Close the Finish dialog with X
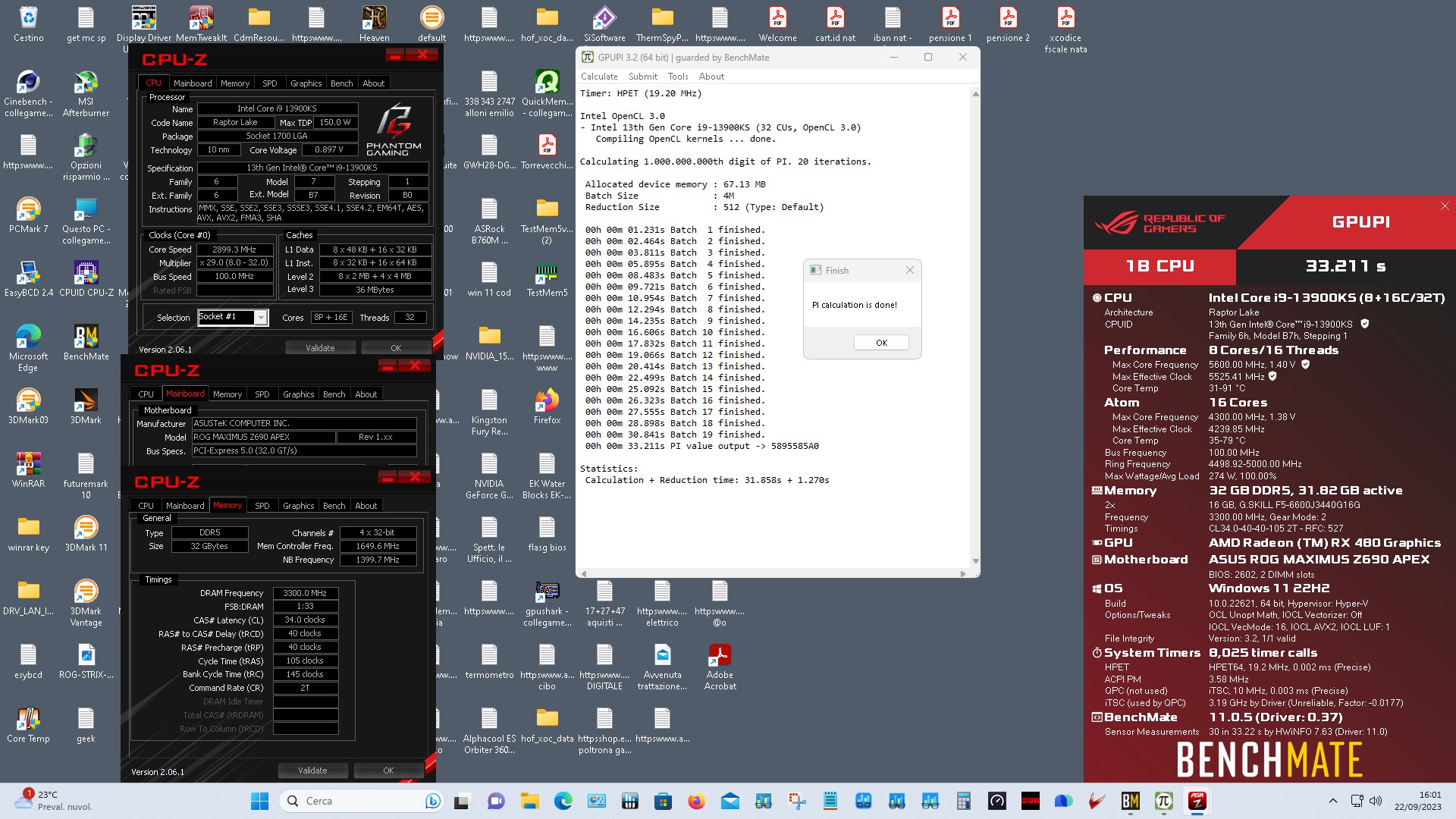Viewport: 1456px width, 819px height. [909, 270]
